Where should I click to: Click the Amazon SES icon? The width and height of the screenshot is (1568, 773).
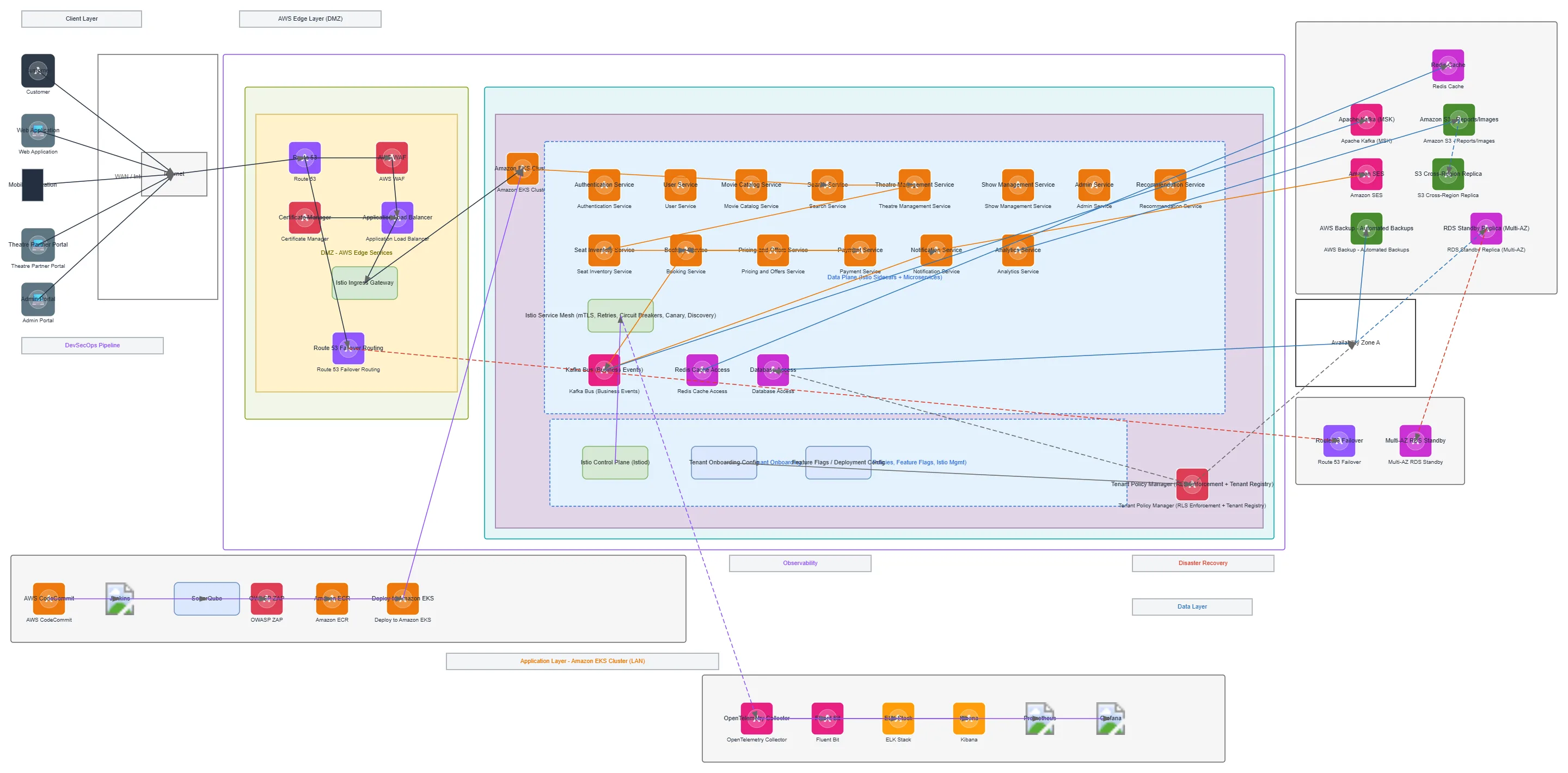1366,174
